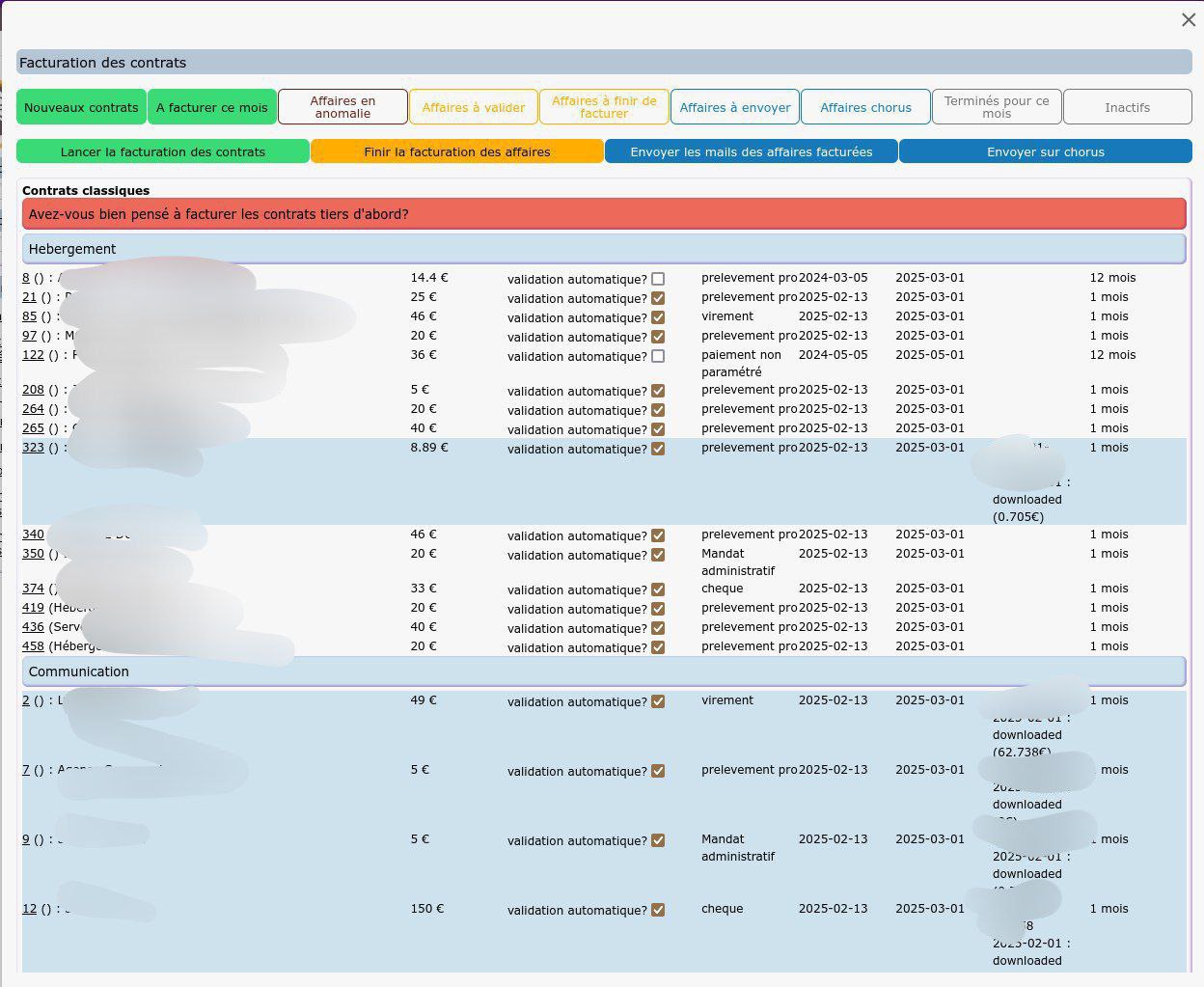
Task: Open the Affaires à valider tab
Action: tap(474, 107)
